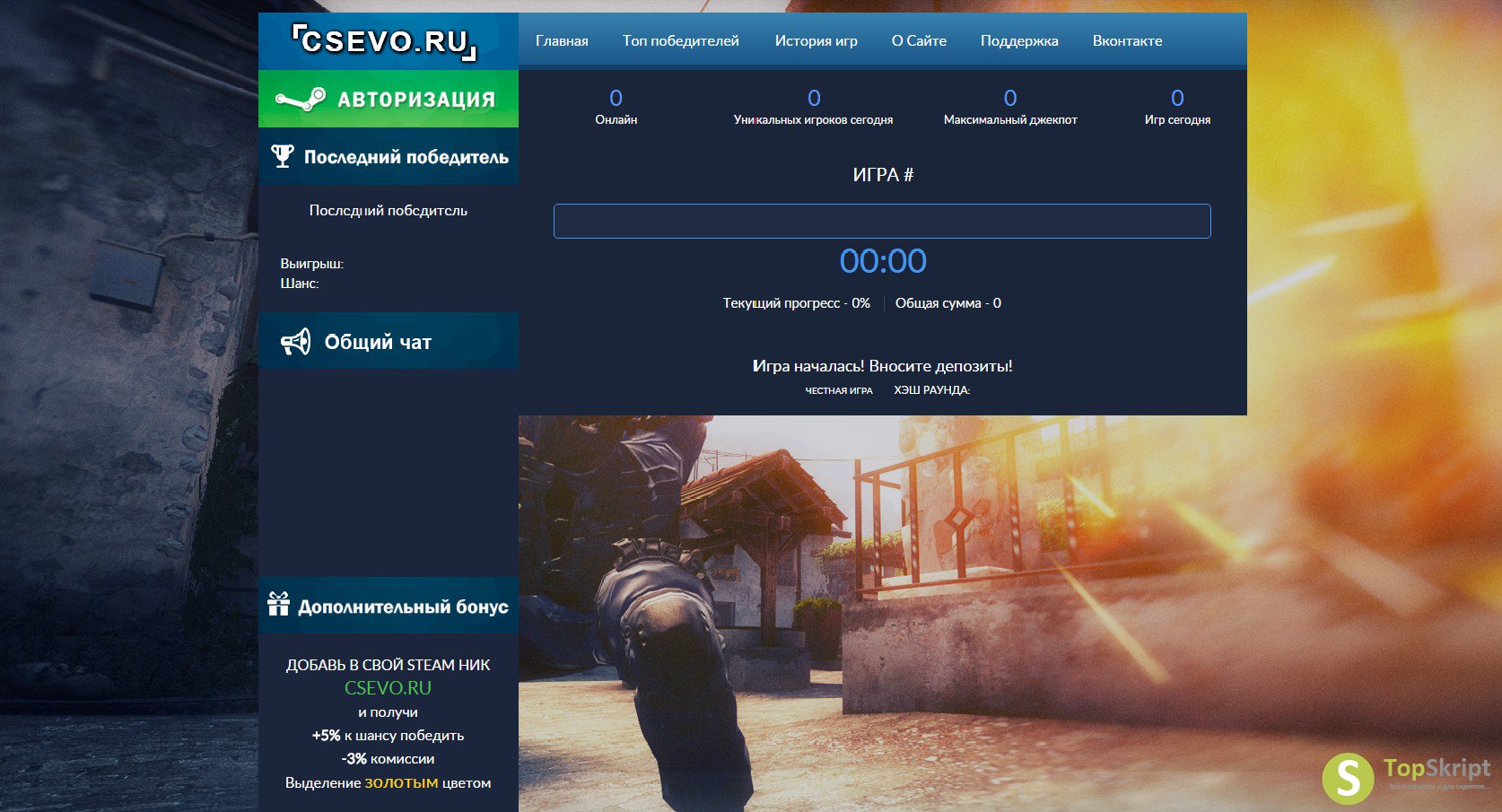Click the Общая сумма - 0 text
The image size is (1502, 812).
[948, 303]
